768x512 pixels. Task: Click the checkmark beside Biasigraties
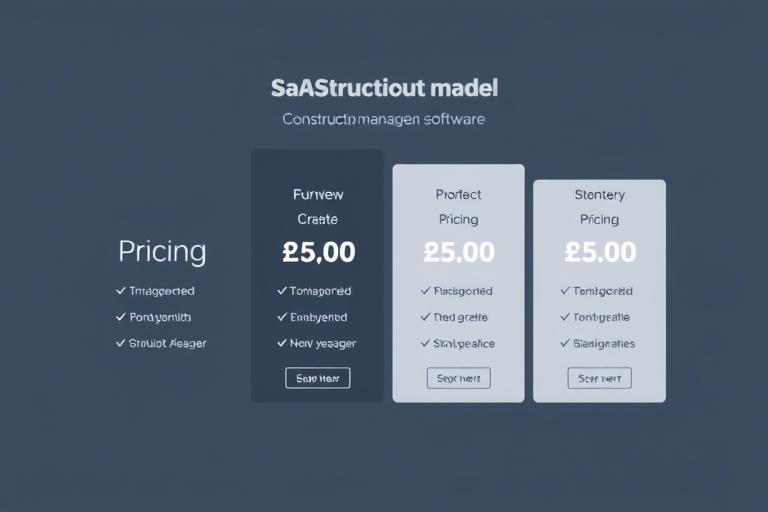(565, 343)
